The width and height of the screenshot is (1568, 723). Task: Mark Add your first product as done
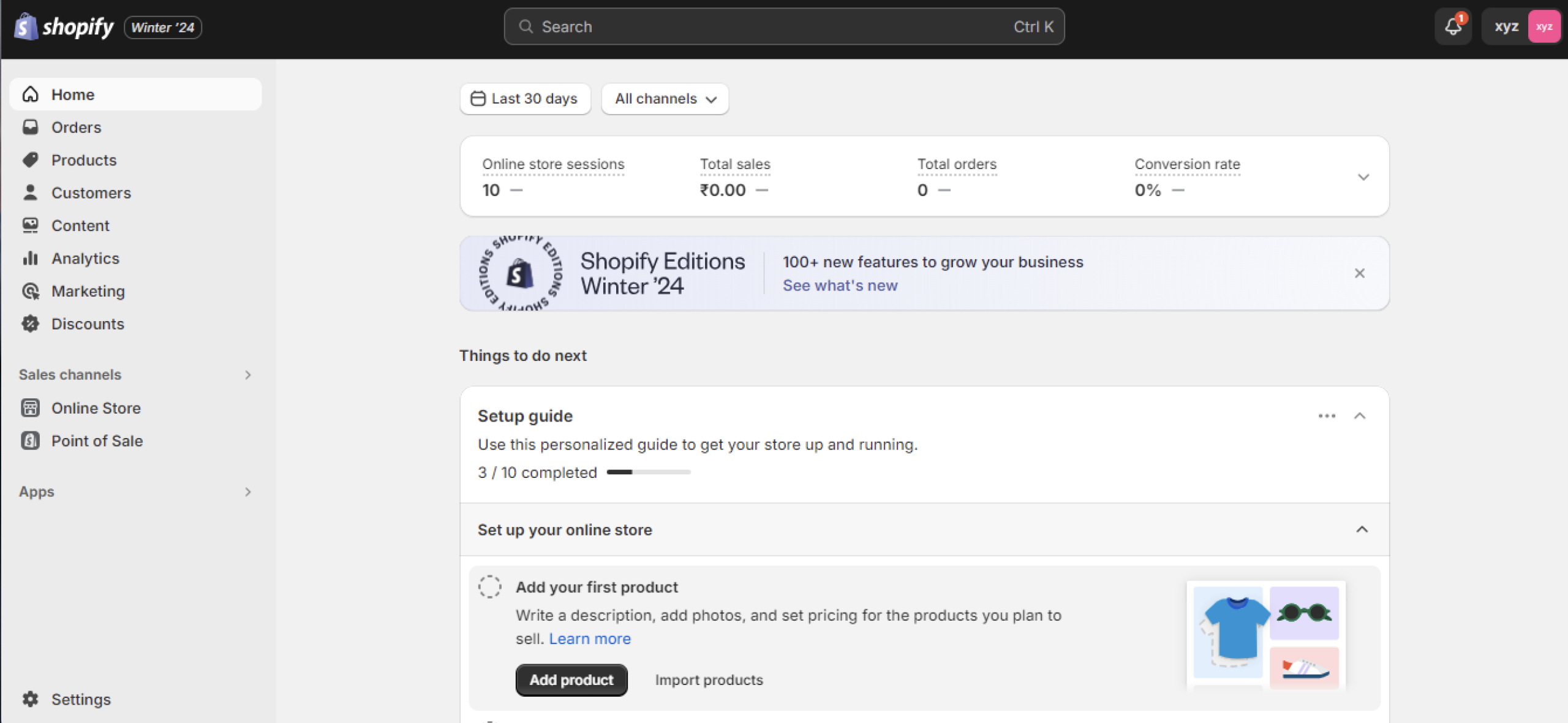(489, 587)
